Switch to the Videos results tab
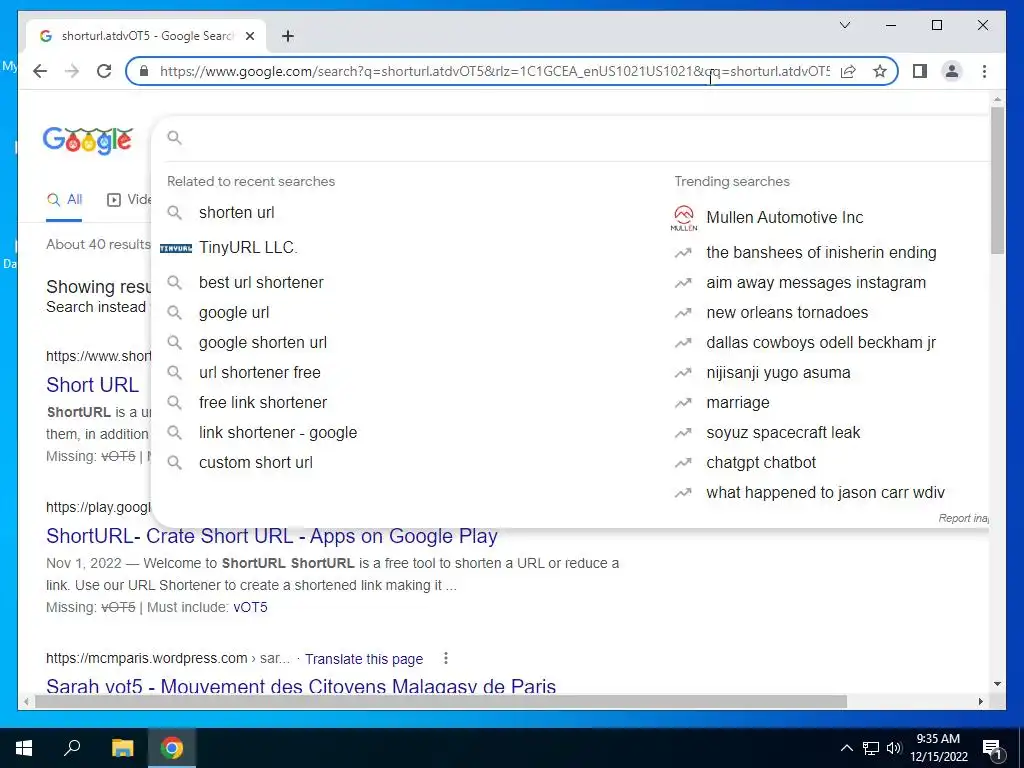Image resolution: width=1024 pixels, height=768 pixels. point(129,199)
